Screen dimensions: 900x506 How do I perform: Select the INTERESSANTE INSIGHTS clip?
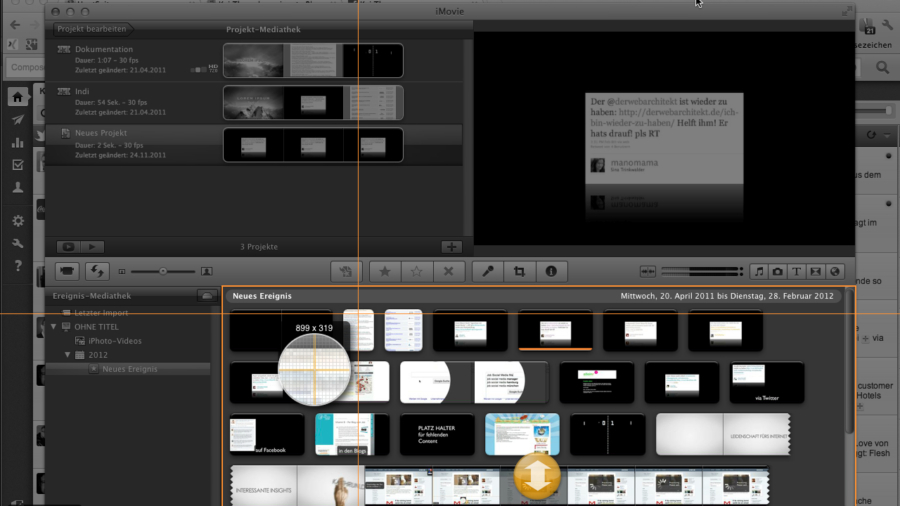point(297,486)
